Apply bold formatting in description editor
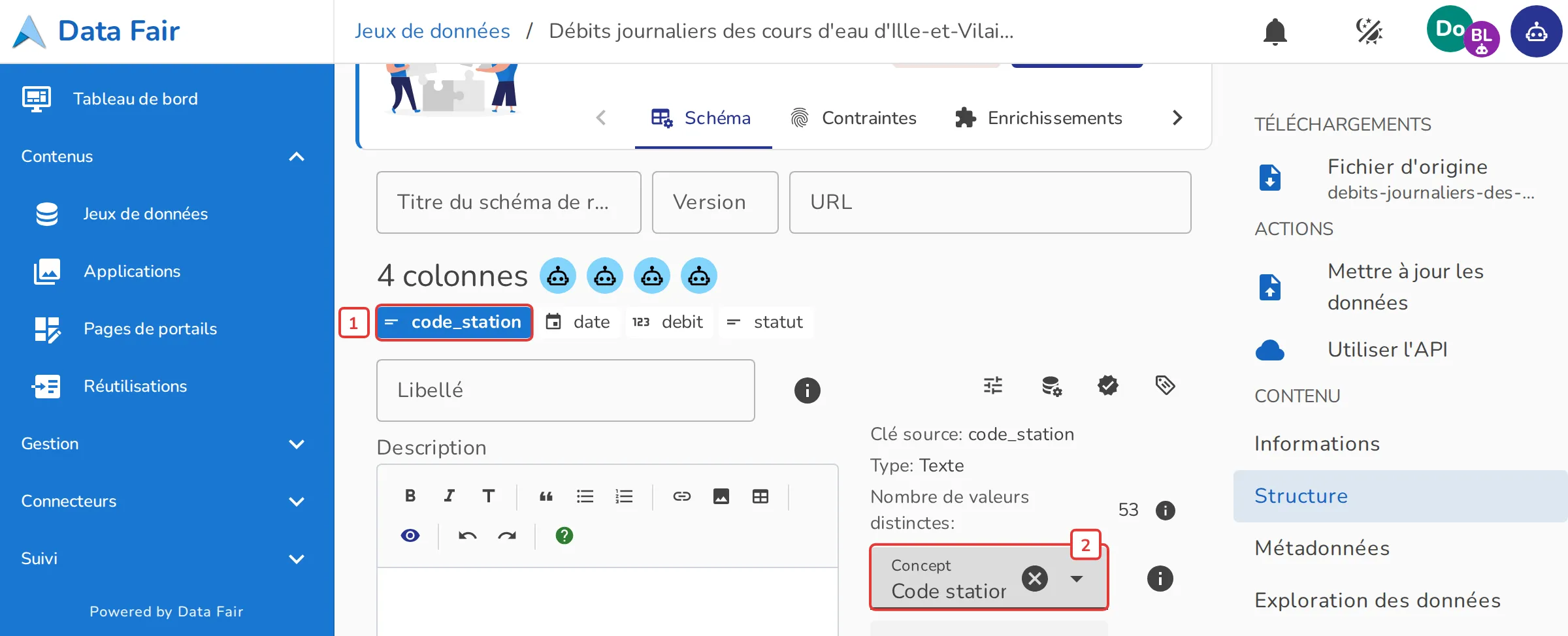The image size is (1568, 636). pos(410,496)
